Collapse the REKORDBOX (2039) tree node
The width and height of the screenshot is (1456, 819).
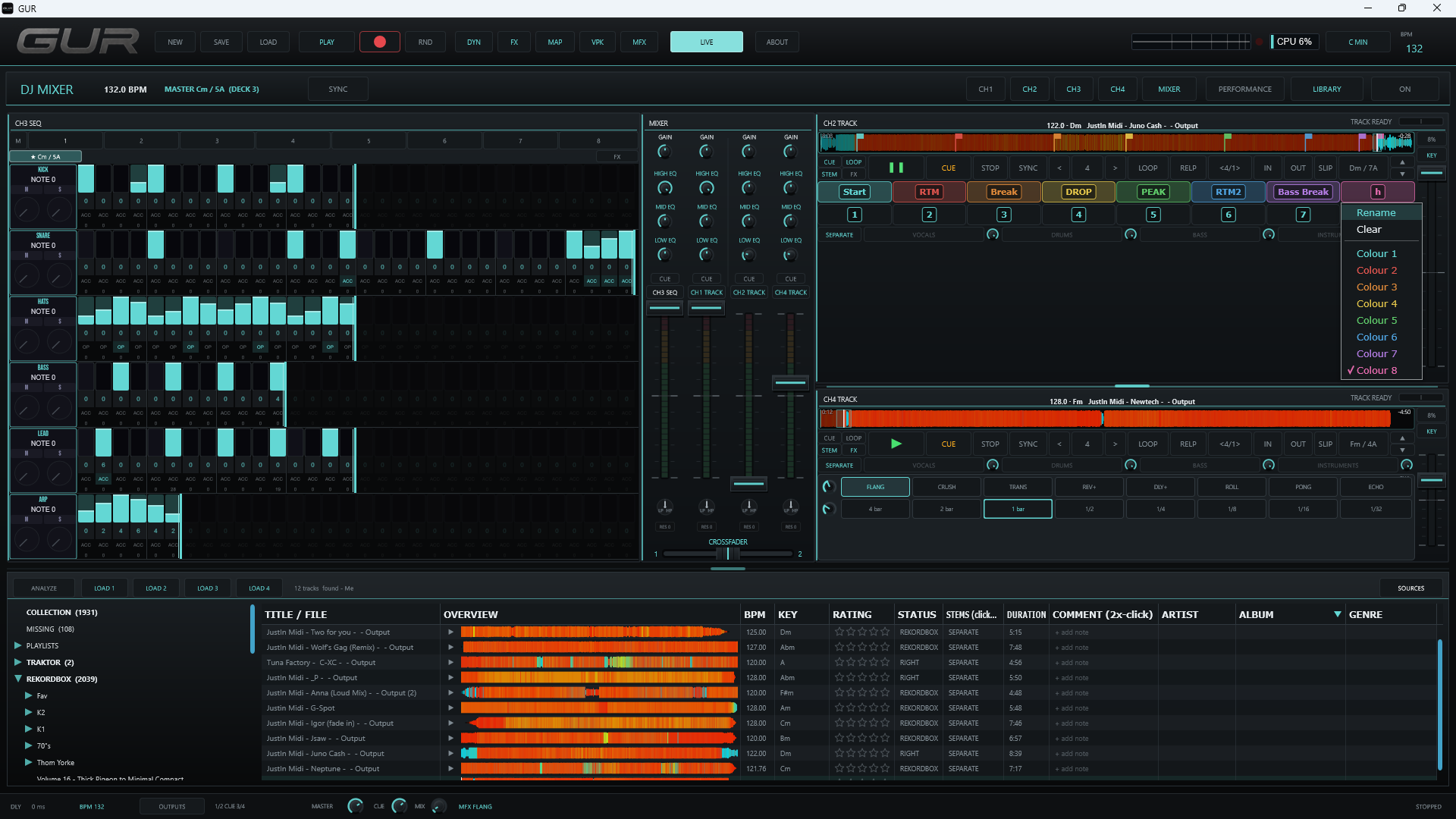(17, 679)
